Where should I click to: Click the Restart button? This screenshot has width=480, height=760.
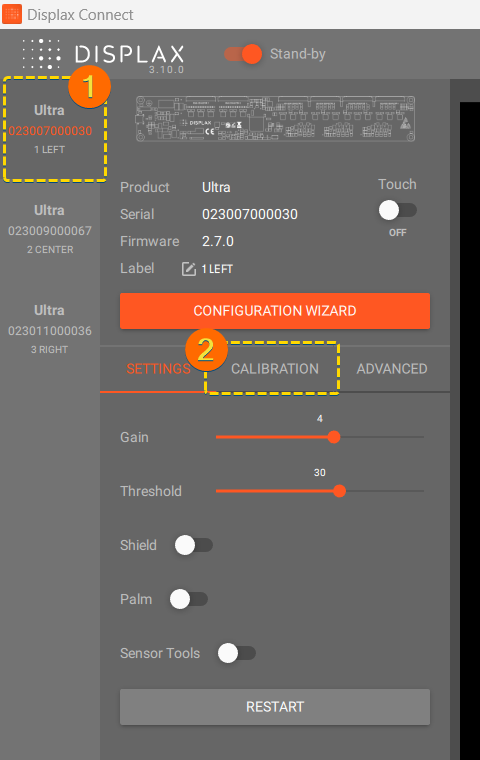[x=275, y=707]
